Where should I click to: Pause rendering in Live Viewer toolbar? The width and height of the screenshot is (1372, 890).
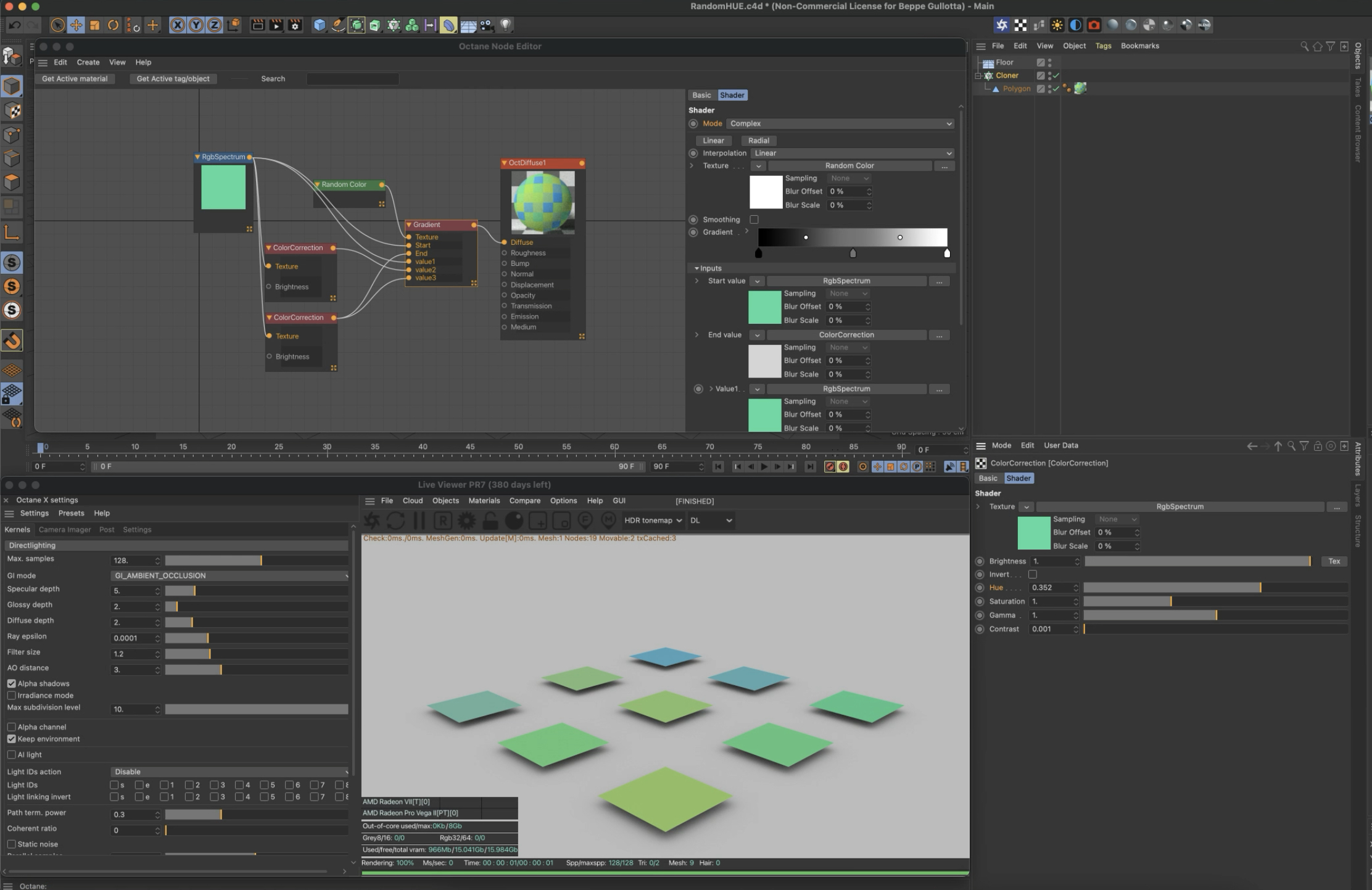coord(419,521)
